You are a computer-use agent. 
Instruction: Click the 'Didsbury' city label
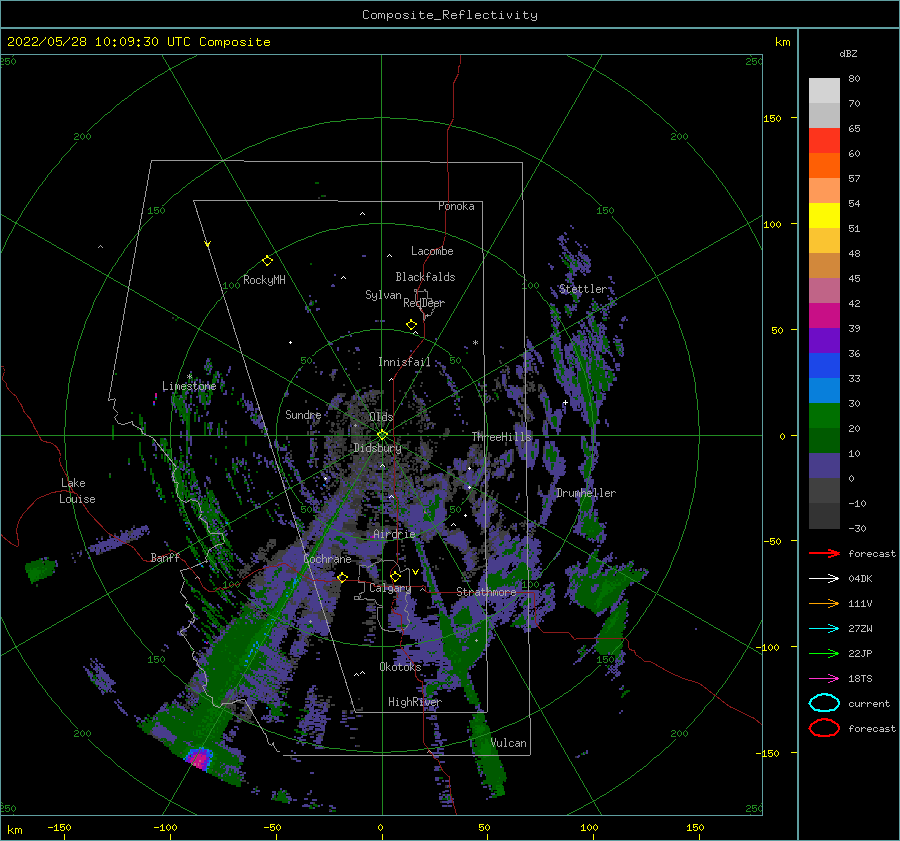378,448
